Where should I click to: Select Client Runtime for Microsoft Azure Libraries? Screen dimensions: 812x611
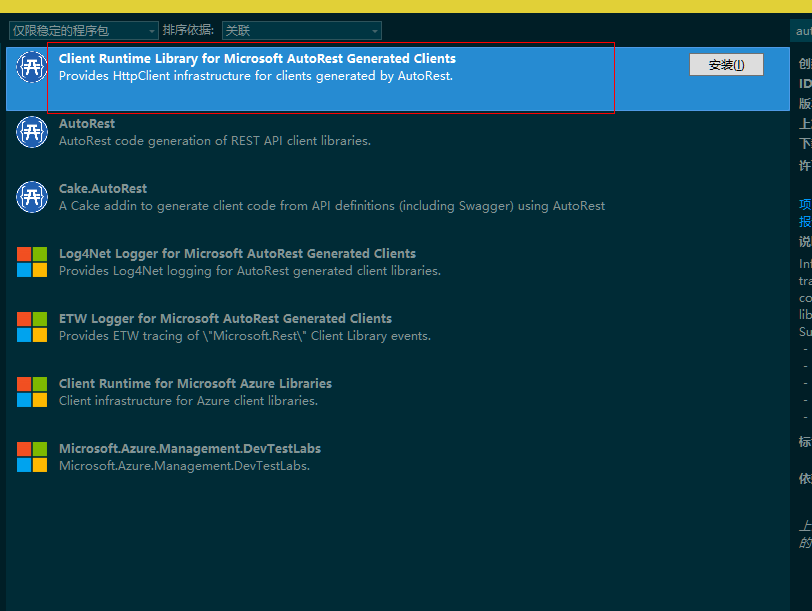[x=195, y=384]
